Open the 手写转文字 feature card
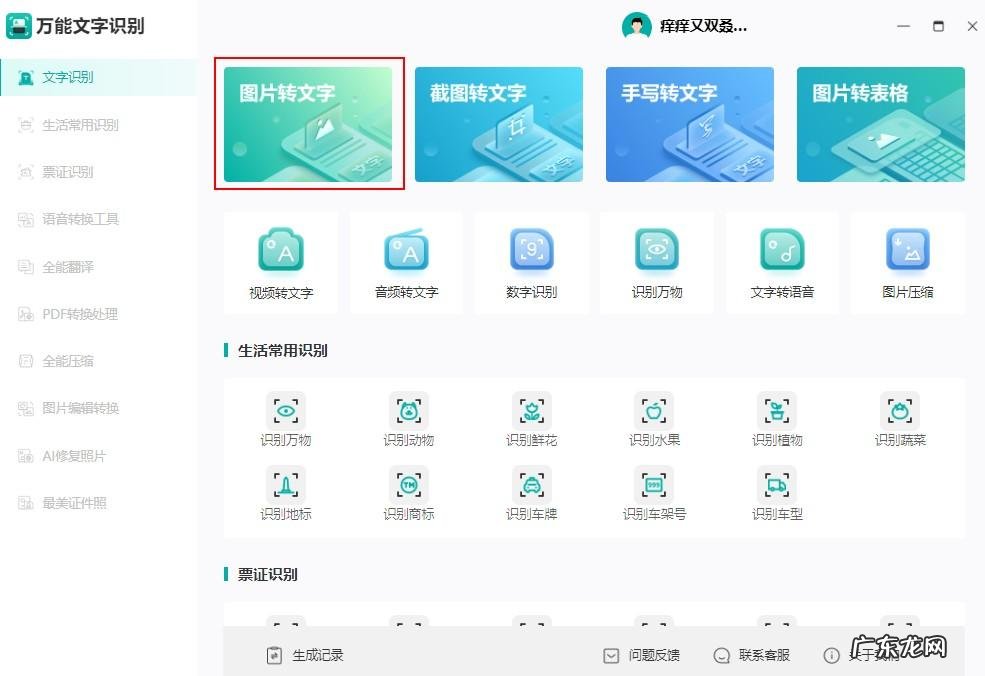This screenshot has width=985, height=676. (689, 123)
